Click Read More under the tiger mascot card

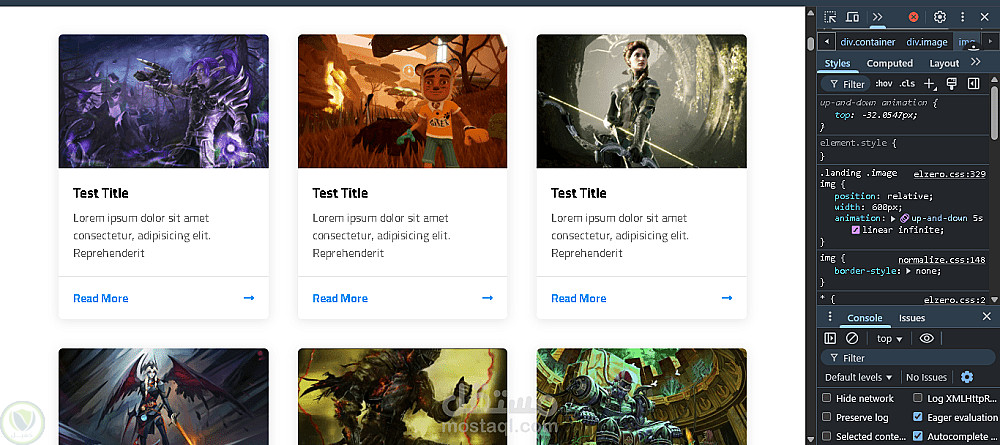(340, 298)
